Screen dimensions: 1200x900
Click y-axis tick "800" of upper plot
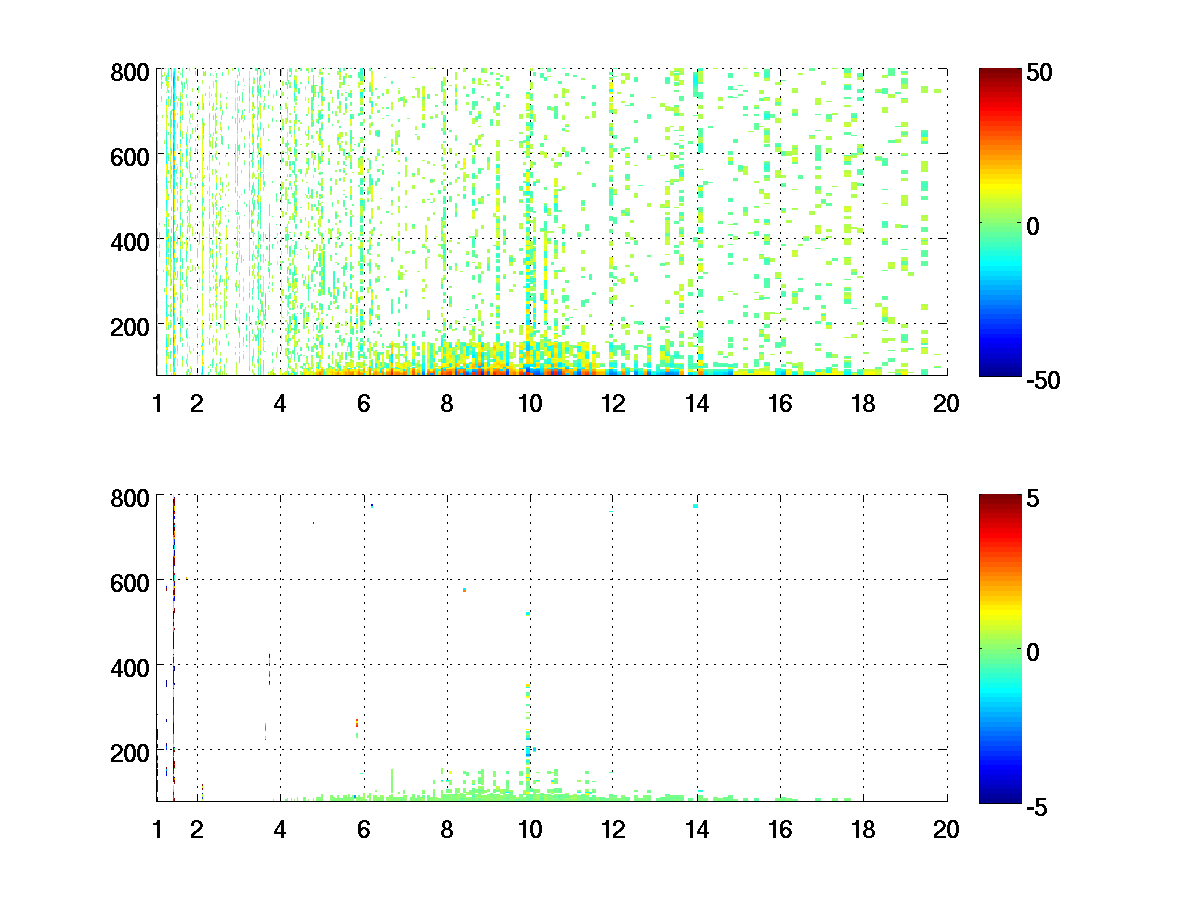click(131, 72)
